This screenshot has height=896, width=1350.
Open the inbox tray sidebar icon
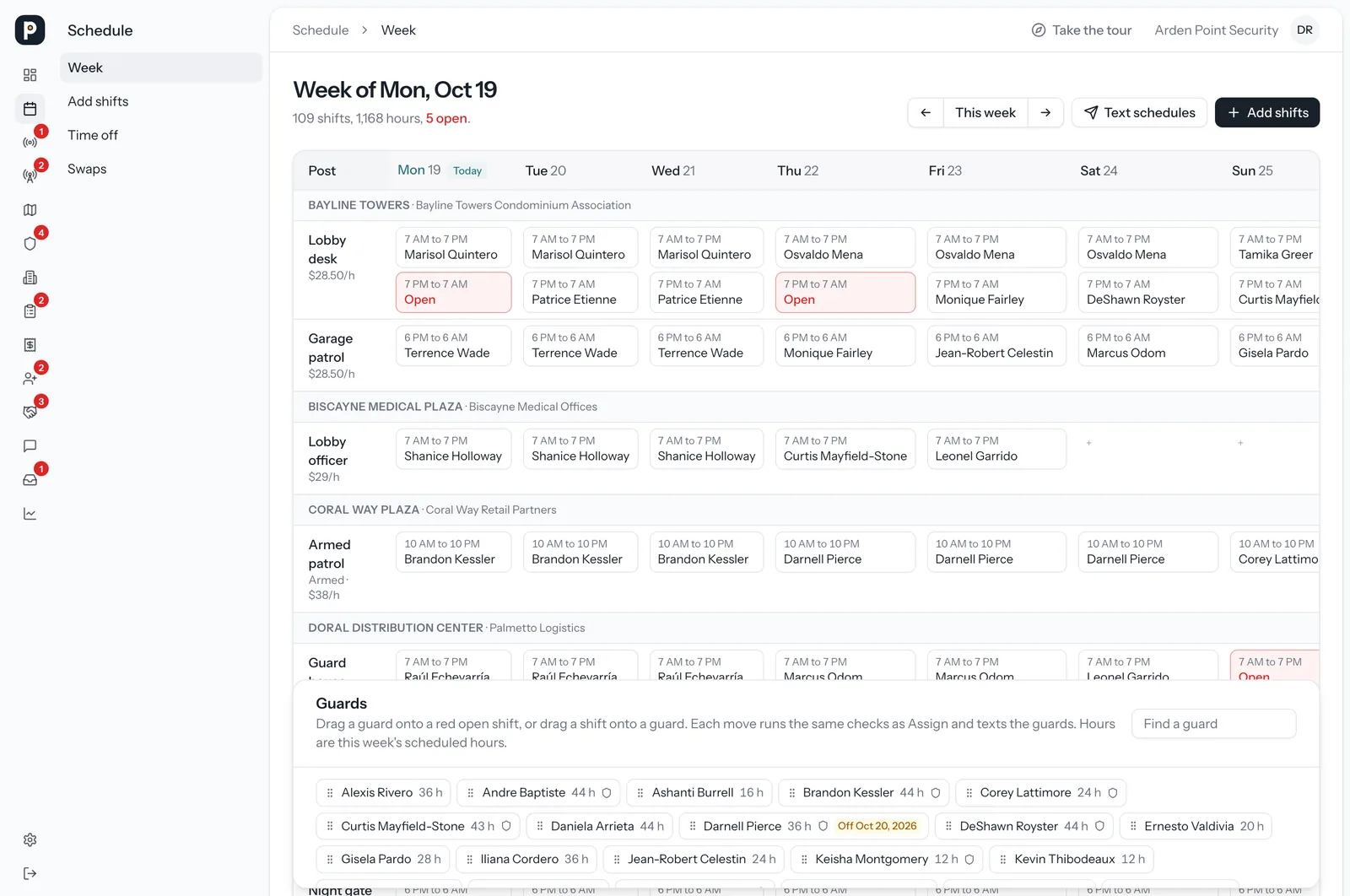click(30, 480)
